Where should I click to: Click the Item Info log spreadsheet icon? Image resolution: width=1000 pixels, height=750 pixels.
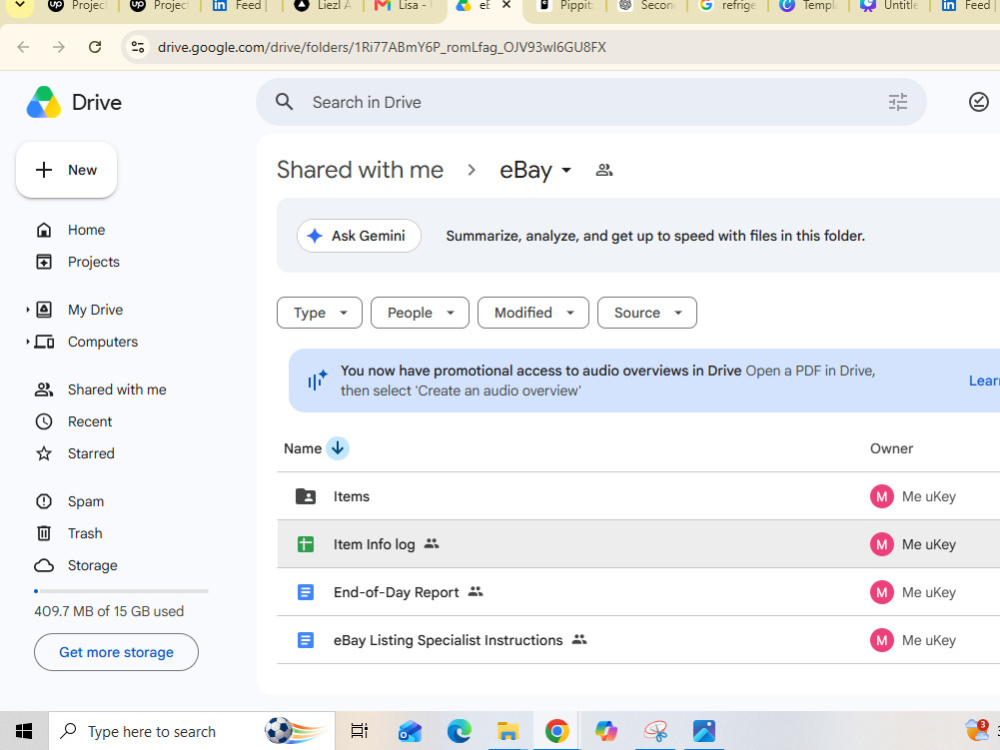[x=305, y=544]
